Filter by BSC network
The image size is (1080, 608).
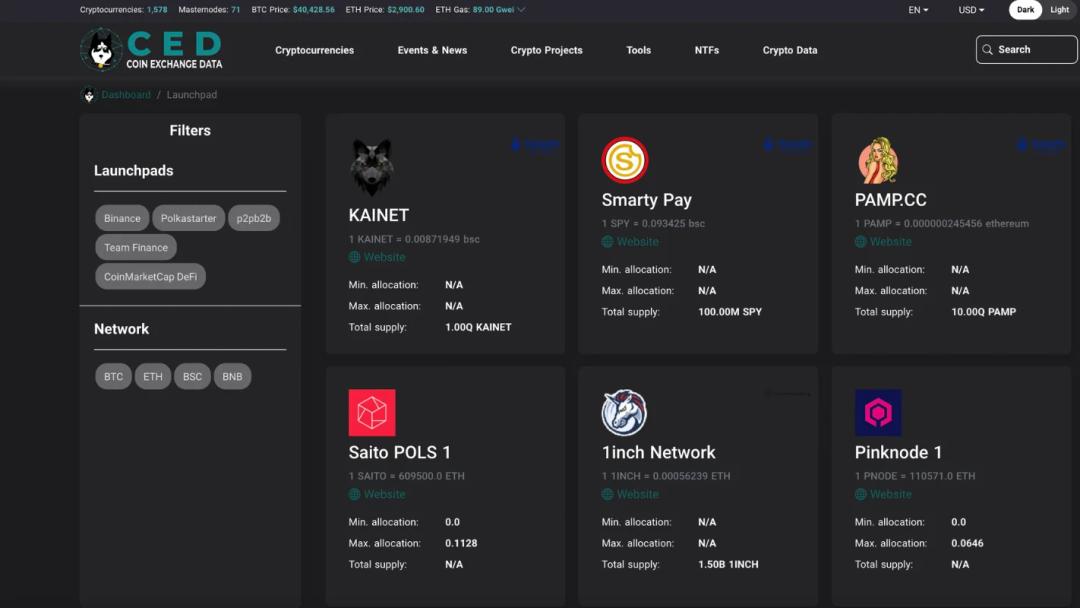tap(192, 377)
